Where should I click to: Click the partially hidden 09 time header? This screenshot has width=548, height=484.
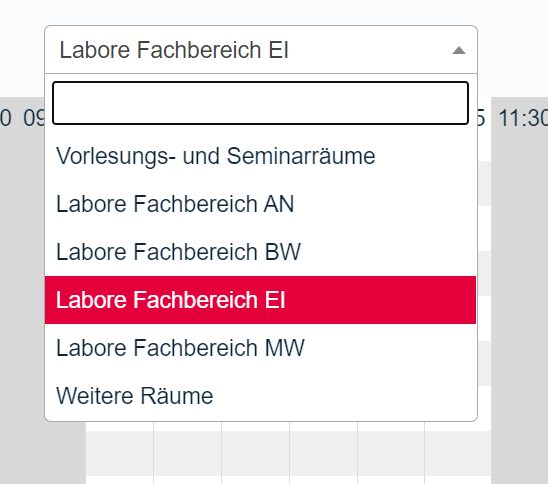[34, 118]
